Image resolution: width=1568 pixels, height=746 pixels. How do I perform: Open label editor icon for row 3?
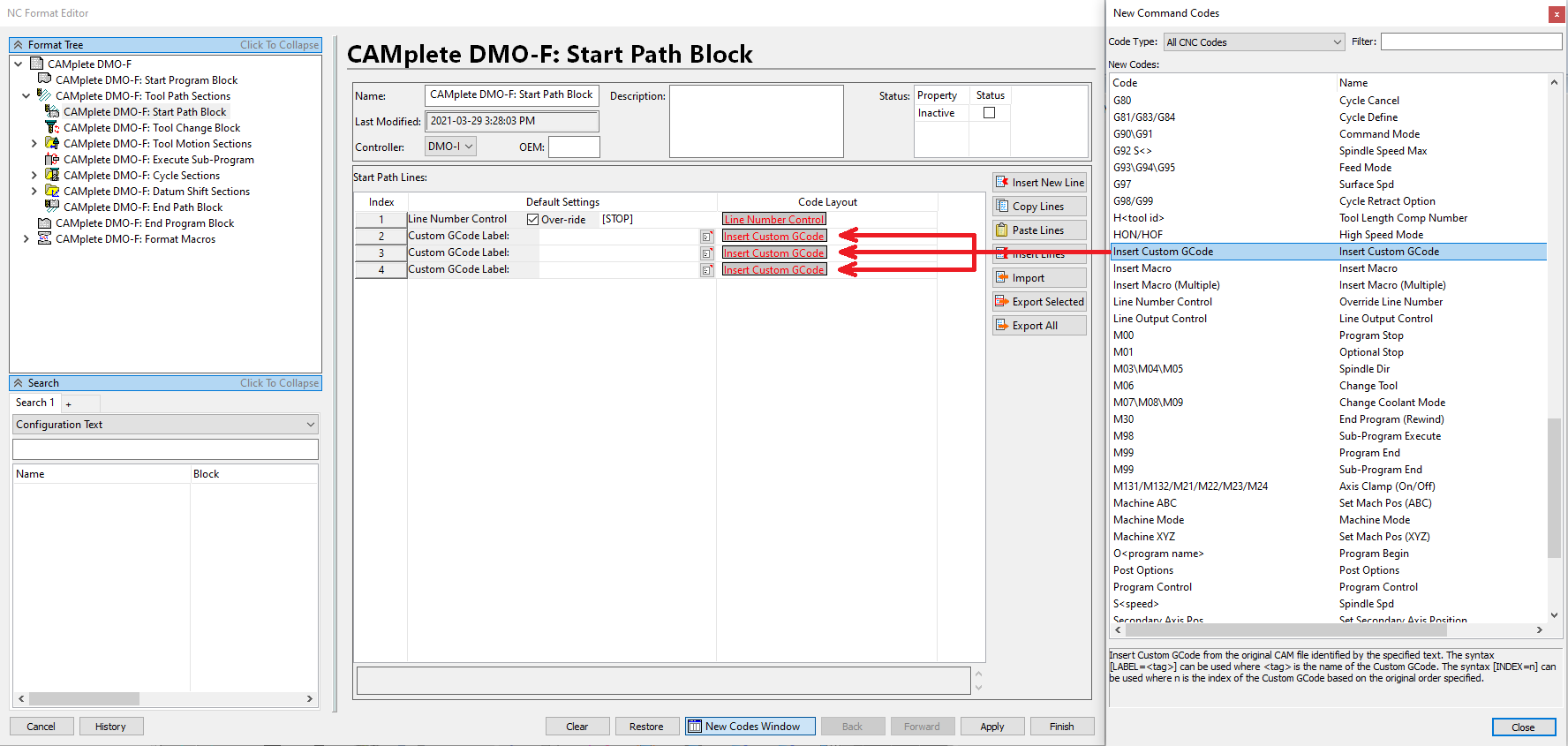[707, 253]
